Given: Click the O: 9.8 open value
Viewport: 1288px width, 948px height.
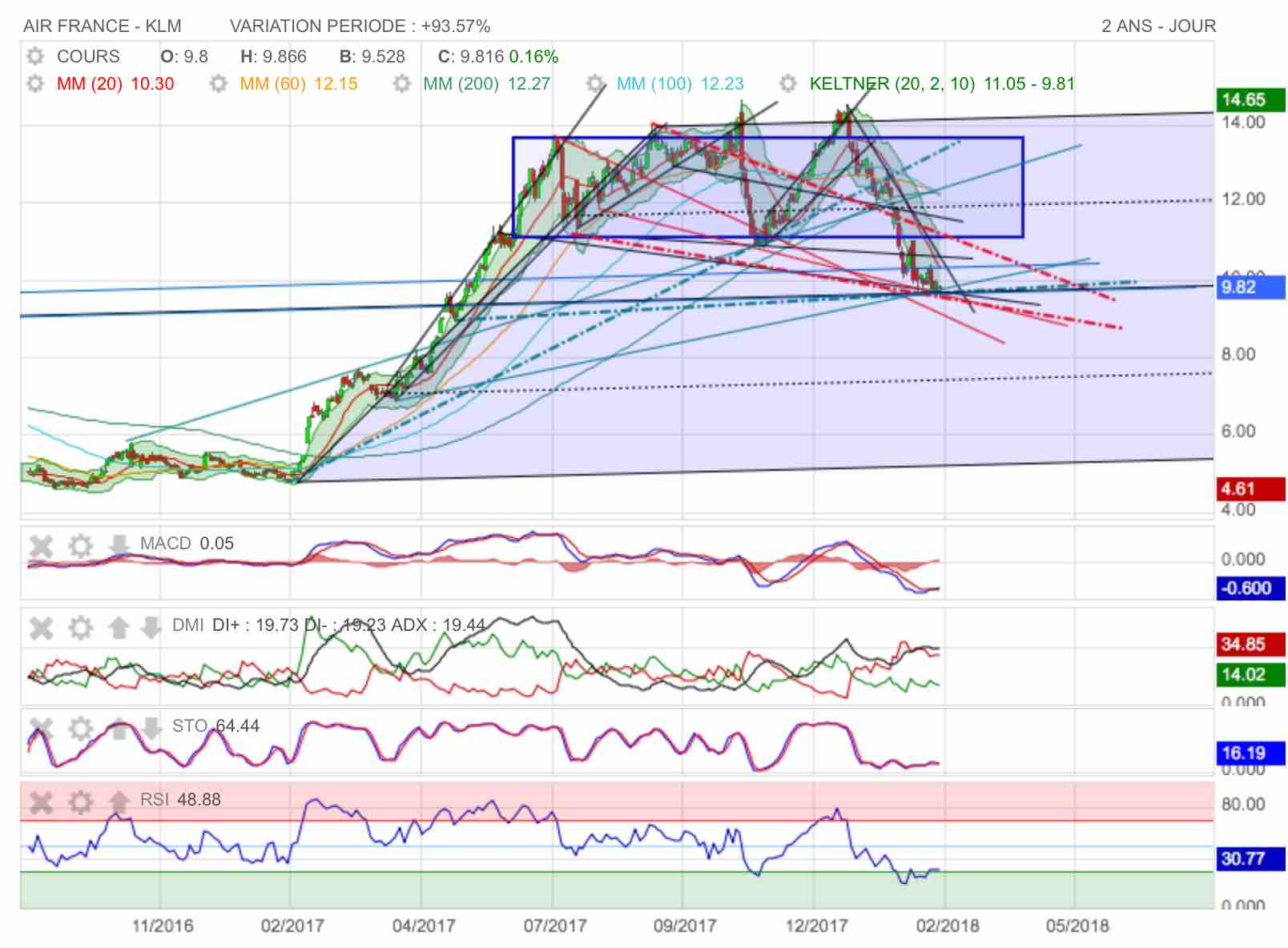Looking at the screenshot, I should pyautogui.click(x=184, y=57).
